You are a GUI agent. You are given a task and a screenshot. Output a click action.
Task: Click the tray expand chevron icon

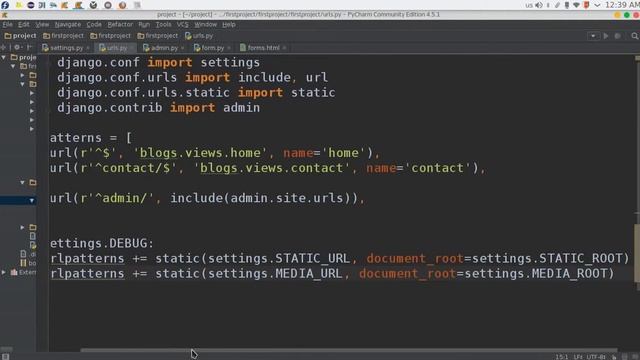tap(597, 5)
